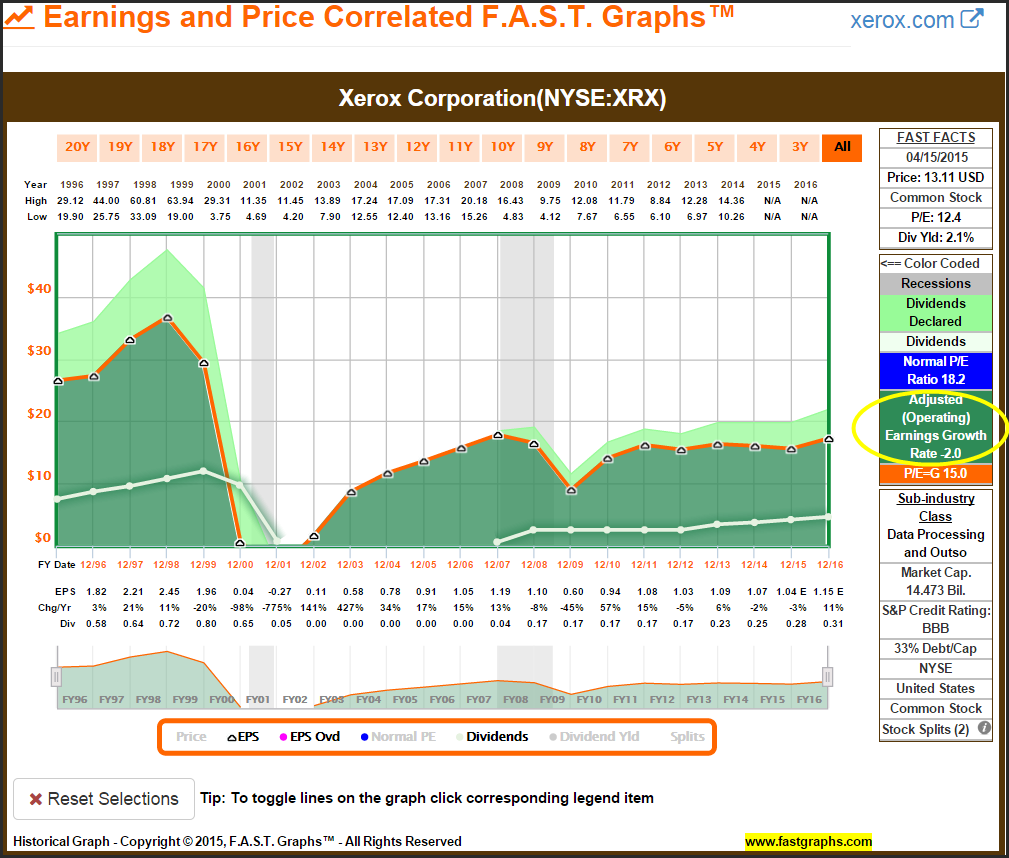1009x858 pixels.
Task: Click the EPS triangle marker at 12/09
Action: (571, 490)
